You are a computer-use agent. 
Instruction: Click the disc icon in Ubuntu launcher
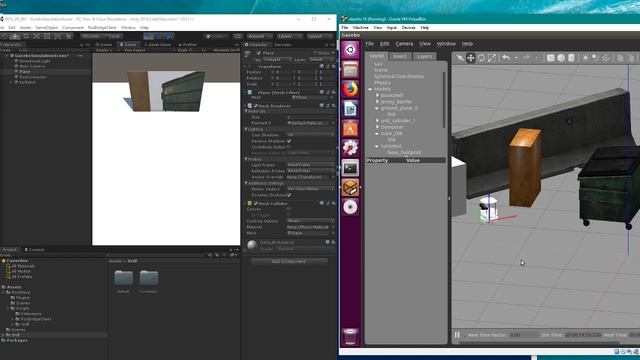click(x=350, y=207)
